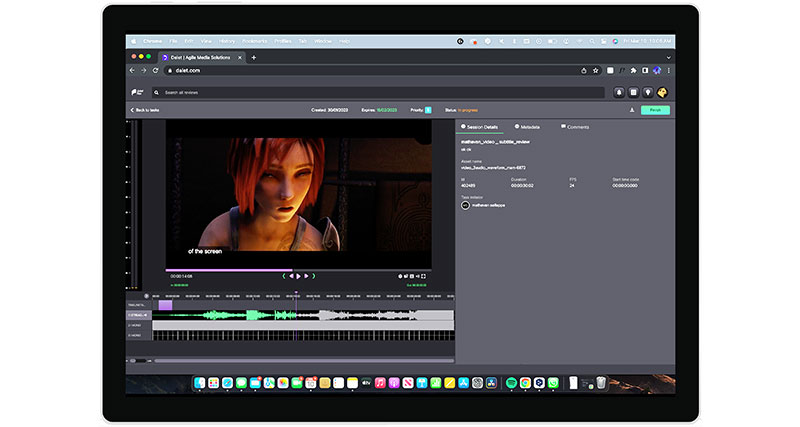Open the Priority value dropdown
Image resolution: width=800 pixels, height=427 pixels.
pos(428,110)
